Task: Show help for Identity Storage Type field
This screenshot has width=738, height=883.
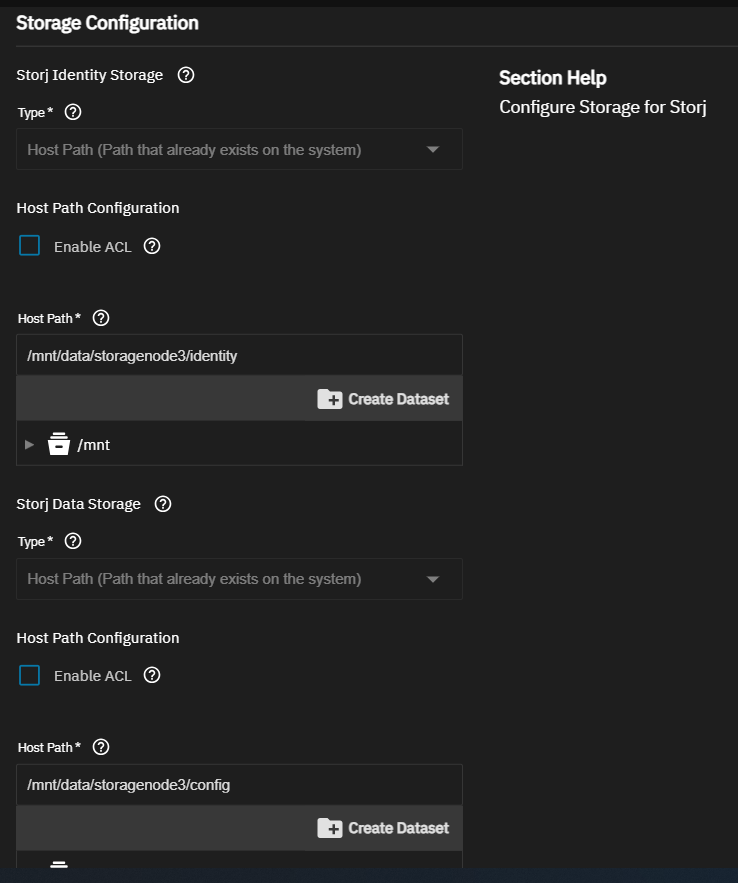Action: (73, 112)
